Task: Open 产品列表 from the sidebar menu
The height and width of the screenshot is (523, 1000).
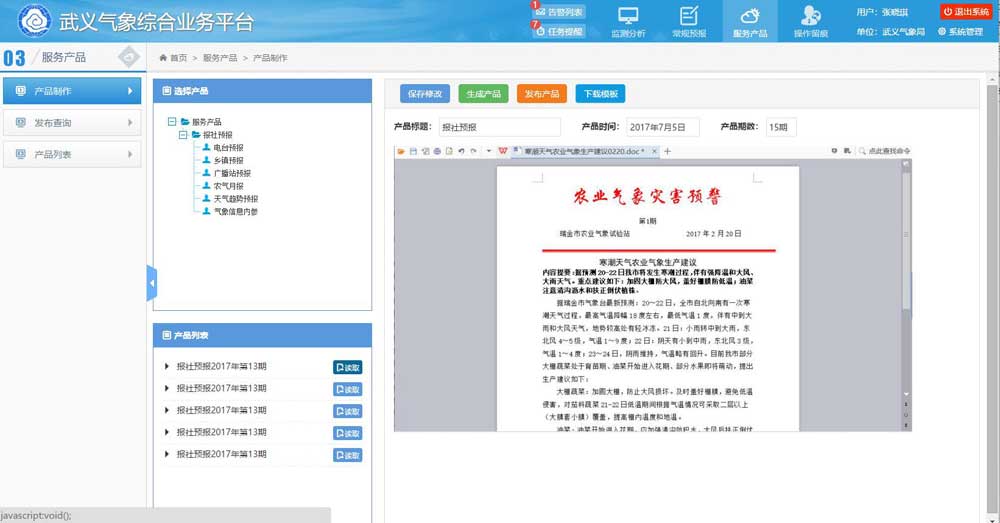Action: pos(71,155)
